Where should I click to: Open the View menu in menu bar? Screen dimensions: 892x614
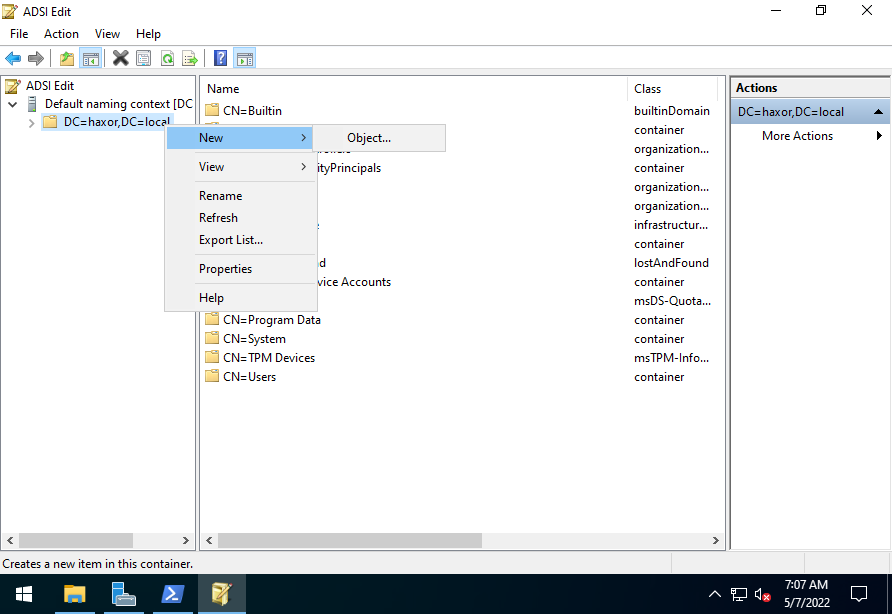point(107,34)
